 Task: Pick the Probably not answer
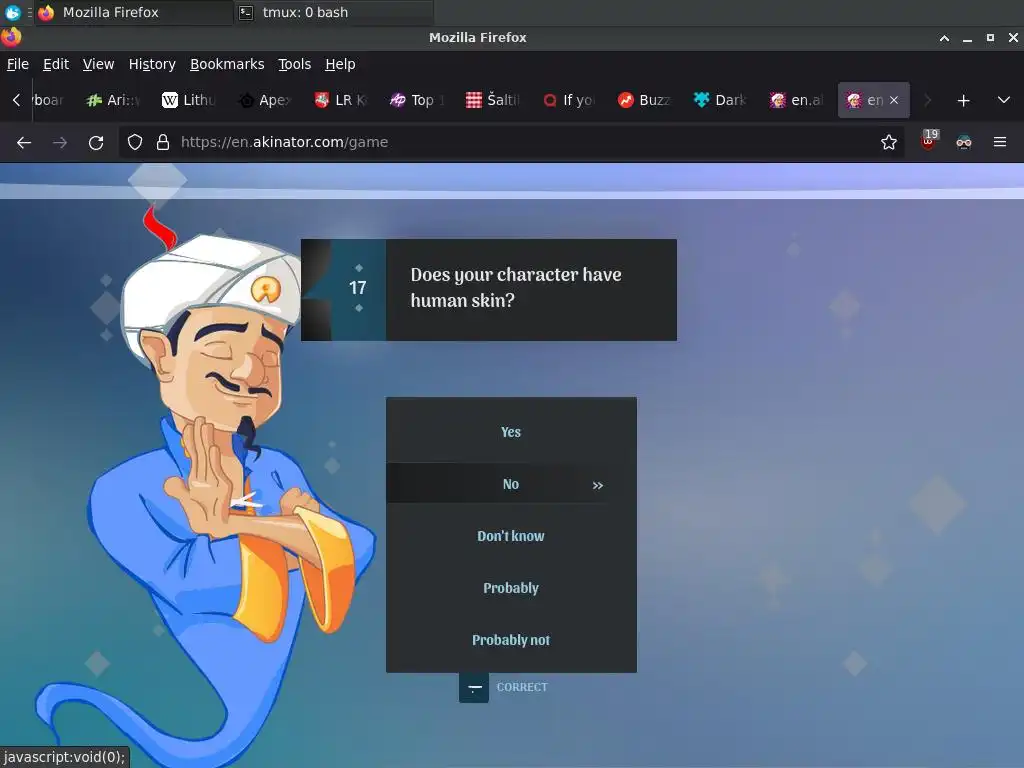pyautogui.click(x=511, y=640)
